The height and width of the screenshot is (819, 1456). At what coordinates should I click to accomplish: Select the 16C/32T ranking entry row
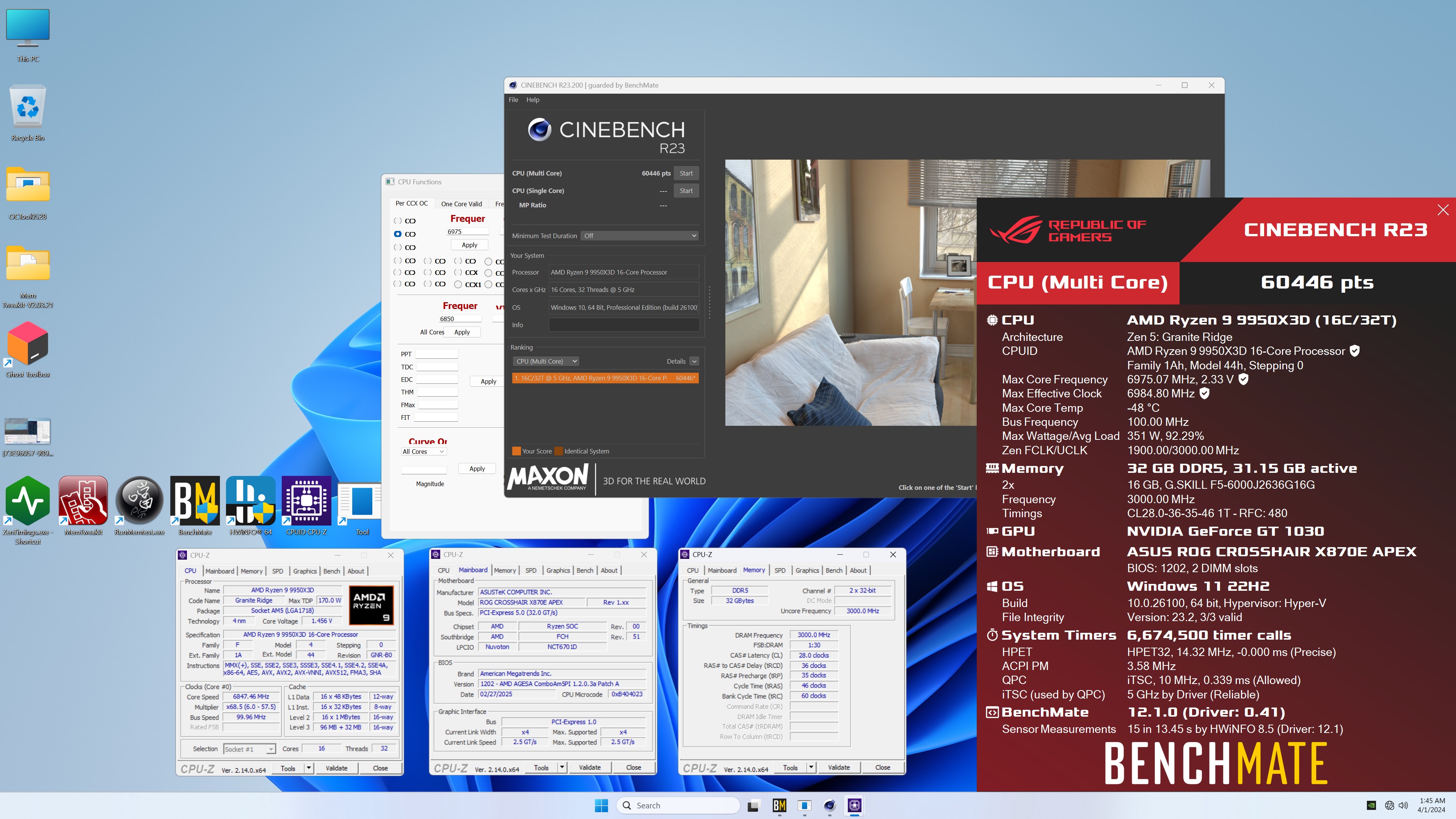[606, 378]
